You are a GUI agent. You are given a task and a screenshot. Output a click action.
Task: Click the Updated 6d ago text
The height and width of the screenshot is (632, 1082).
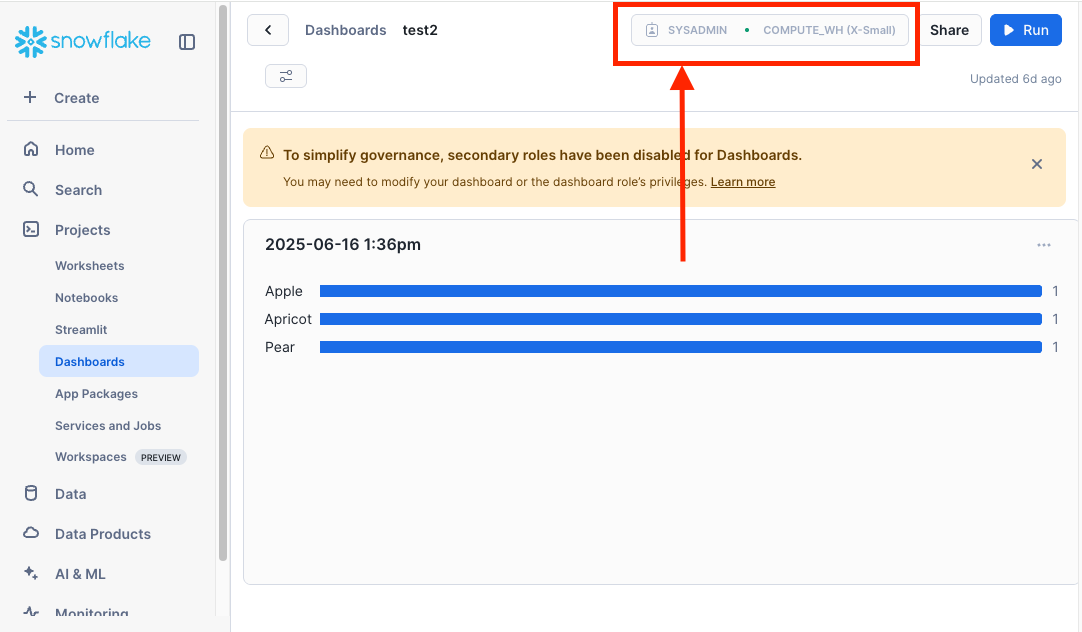tap(1016, 79)
